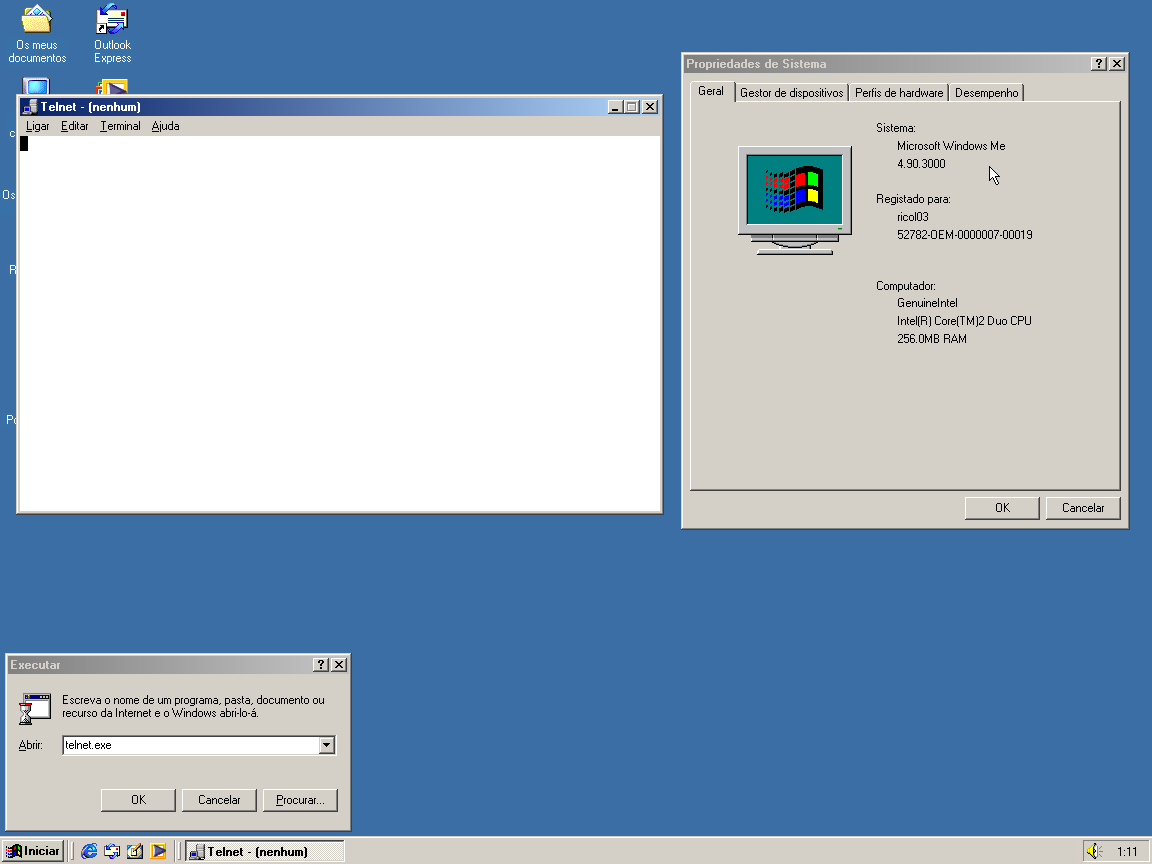This screenshot has height=864, width=1152.
Task: Open Outlook Express desktop shortcut
Action: [112, 34]
